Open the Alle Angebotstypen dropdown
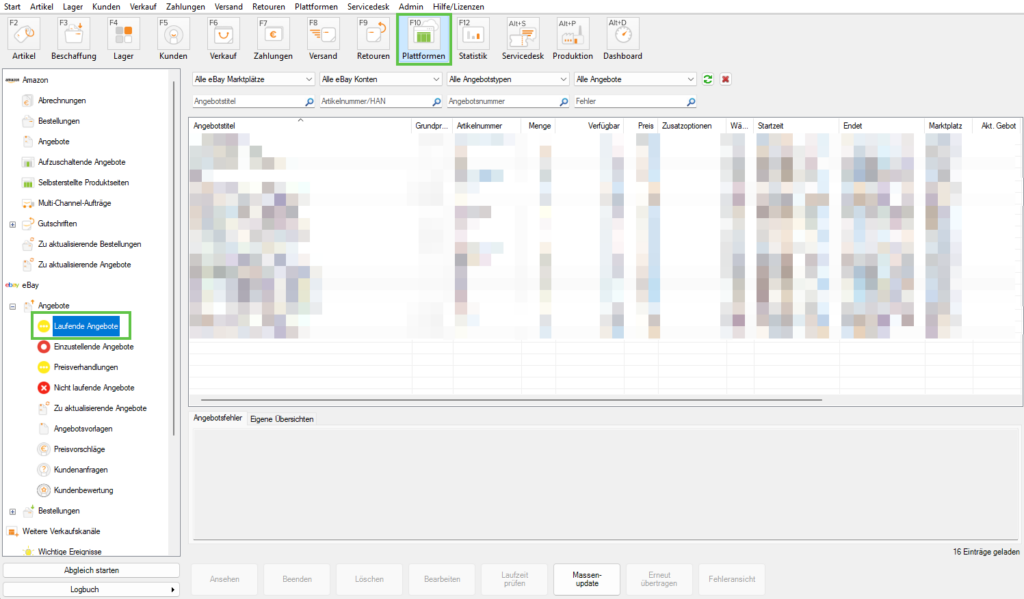Viewport: 1024px width, 599px height. coord(506,79)
